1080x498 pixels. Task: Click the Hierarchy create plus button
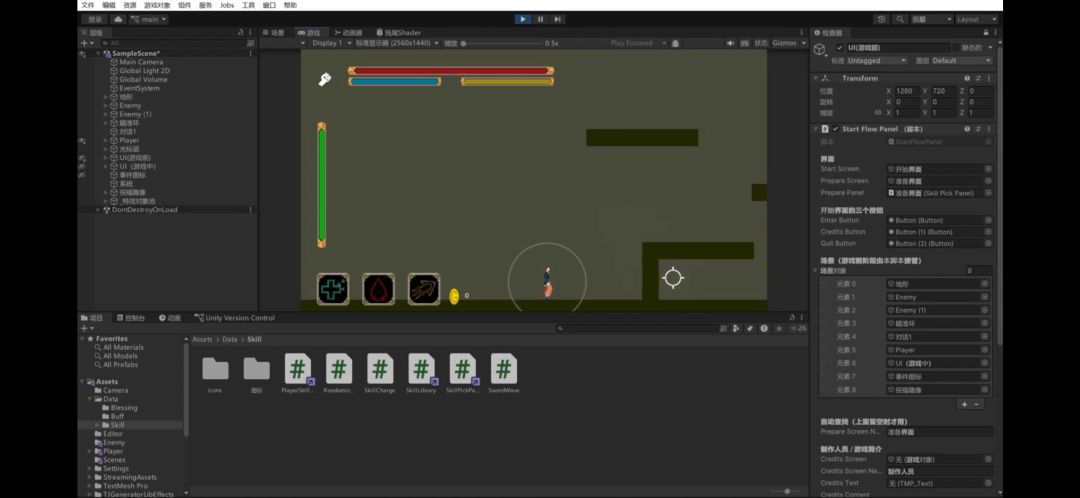coord(86,43)
